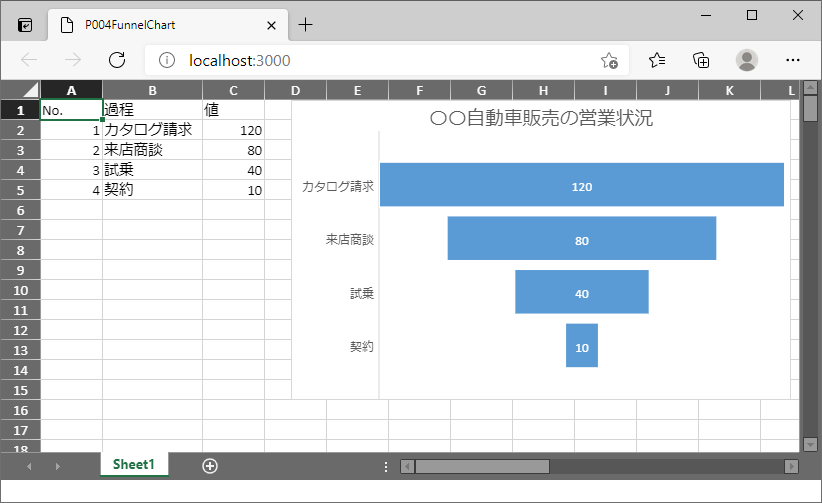Click vertical scrollbar up arrow
This screenshot has width=822, height=503.
810,88
